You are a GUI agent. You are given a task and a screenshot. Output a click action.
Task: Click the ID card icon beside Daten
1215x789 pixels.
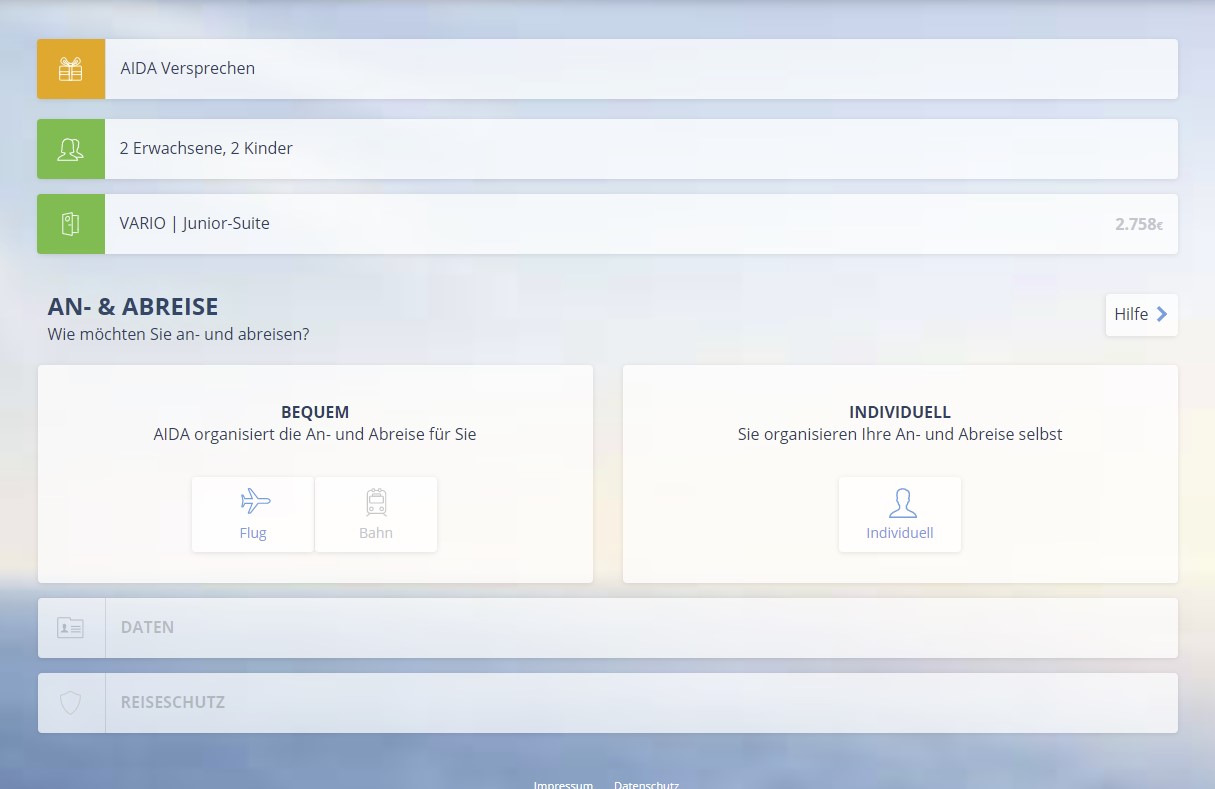pos(70,628)
